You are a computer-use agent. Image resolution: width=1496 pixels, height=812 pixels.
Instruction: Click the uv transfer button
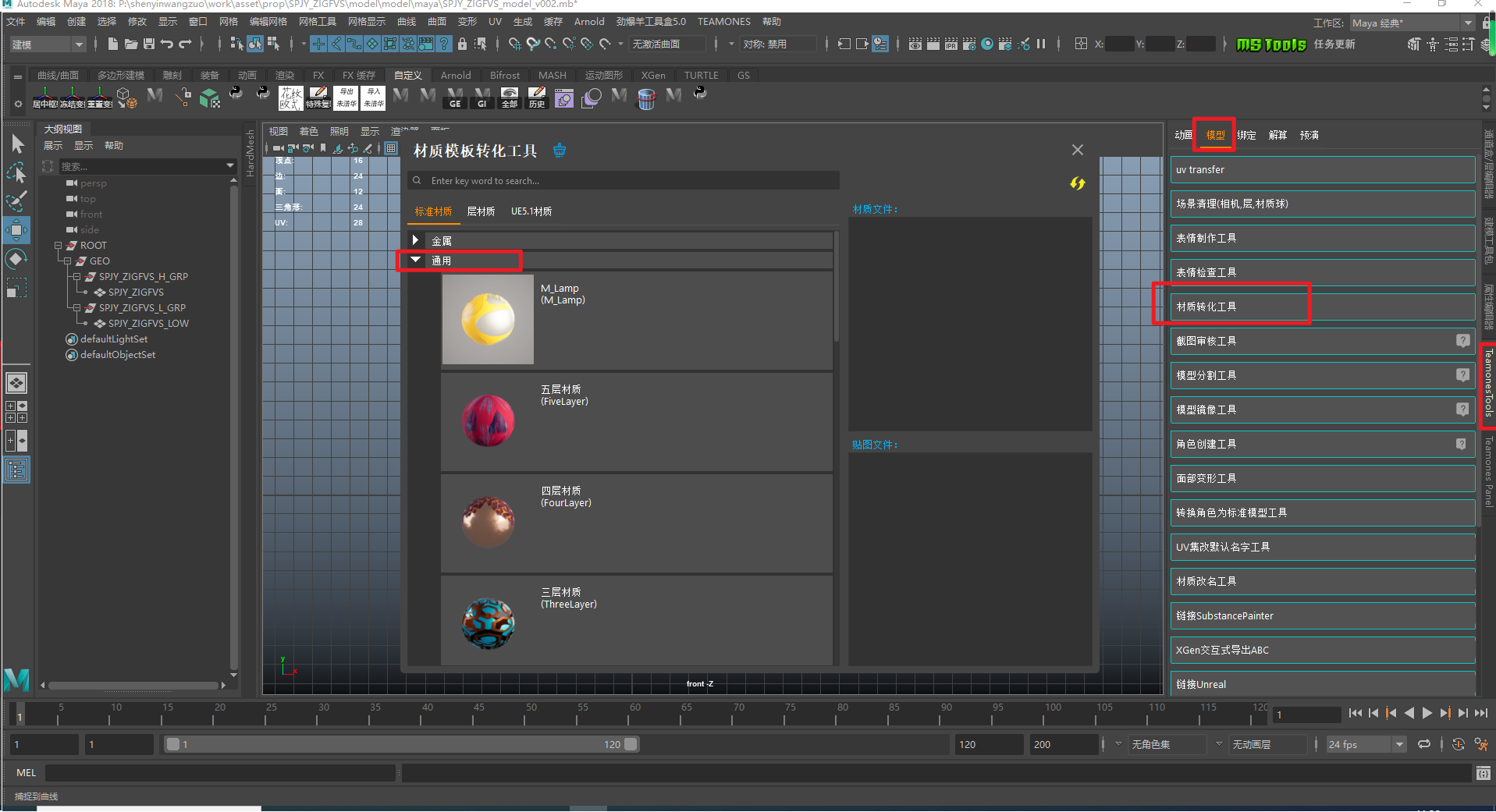1322,169
